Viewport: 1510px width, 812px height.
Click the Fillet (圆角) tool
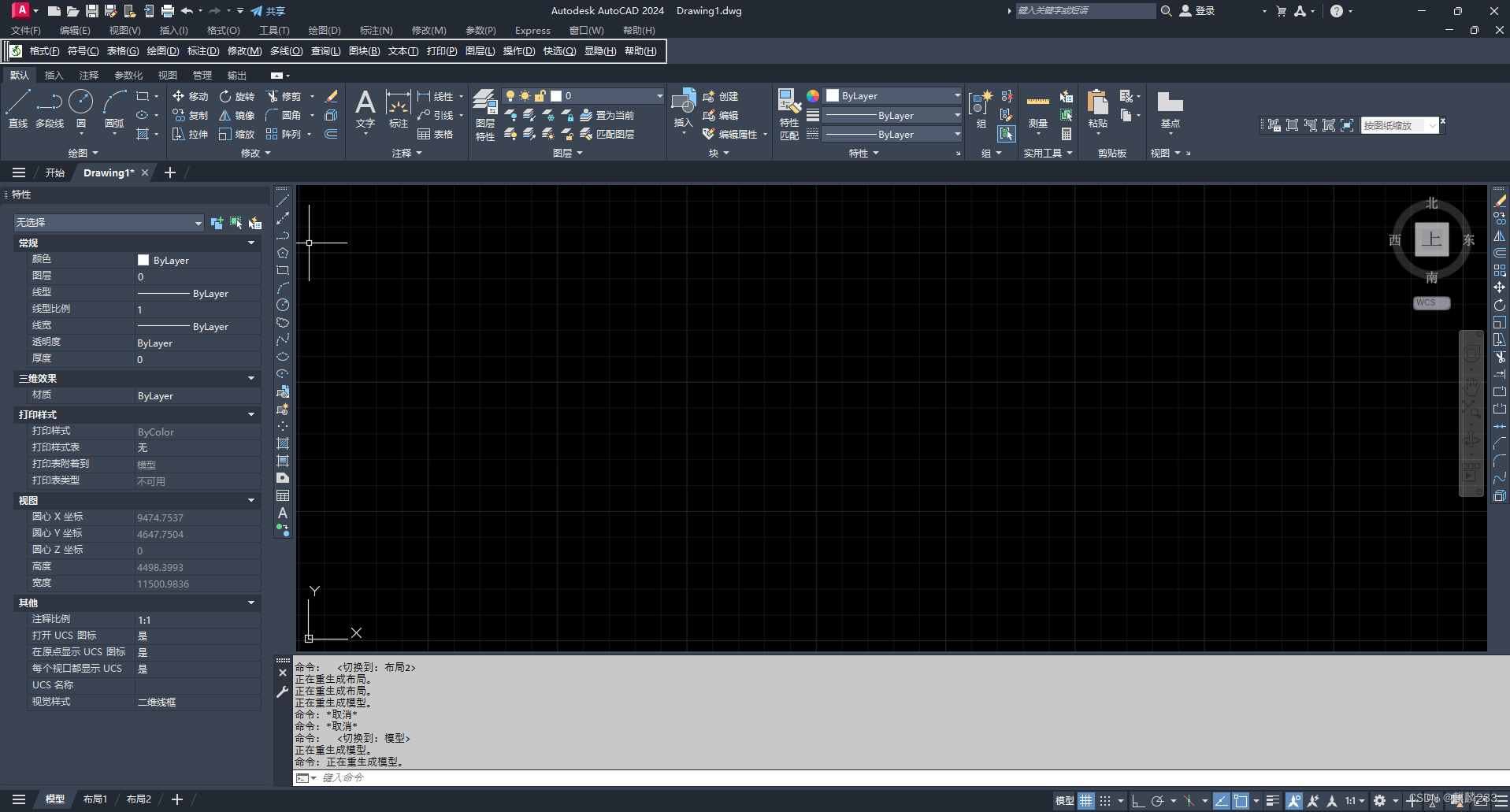[284, 115]
